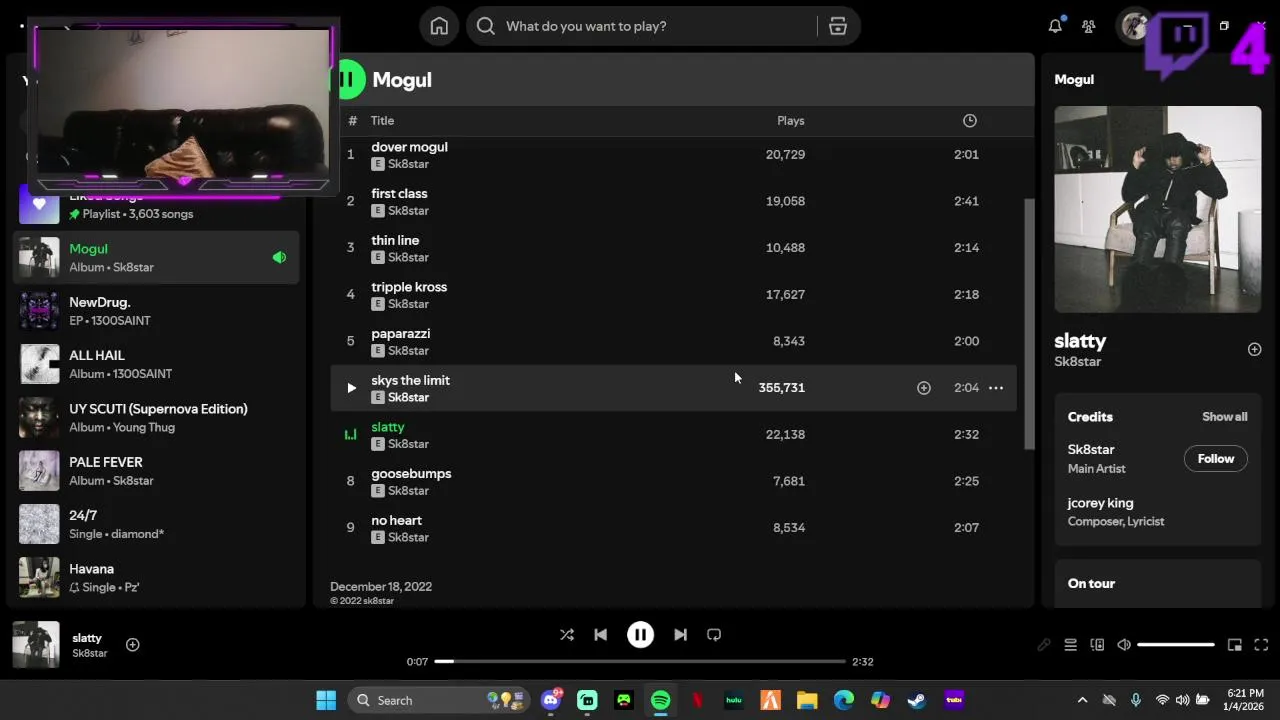
Task: Open more options for skys the limit
Action: coord(996,388)
